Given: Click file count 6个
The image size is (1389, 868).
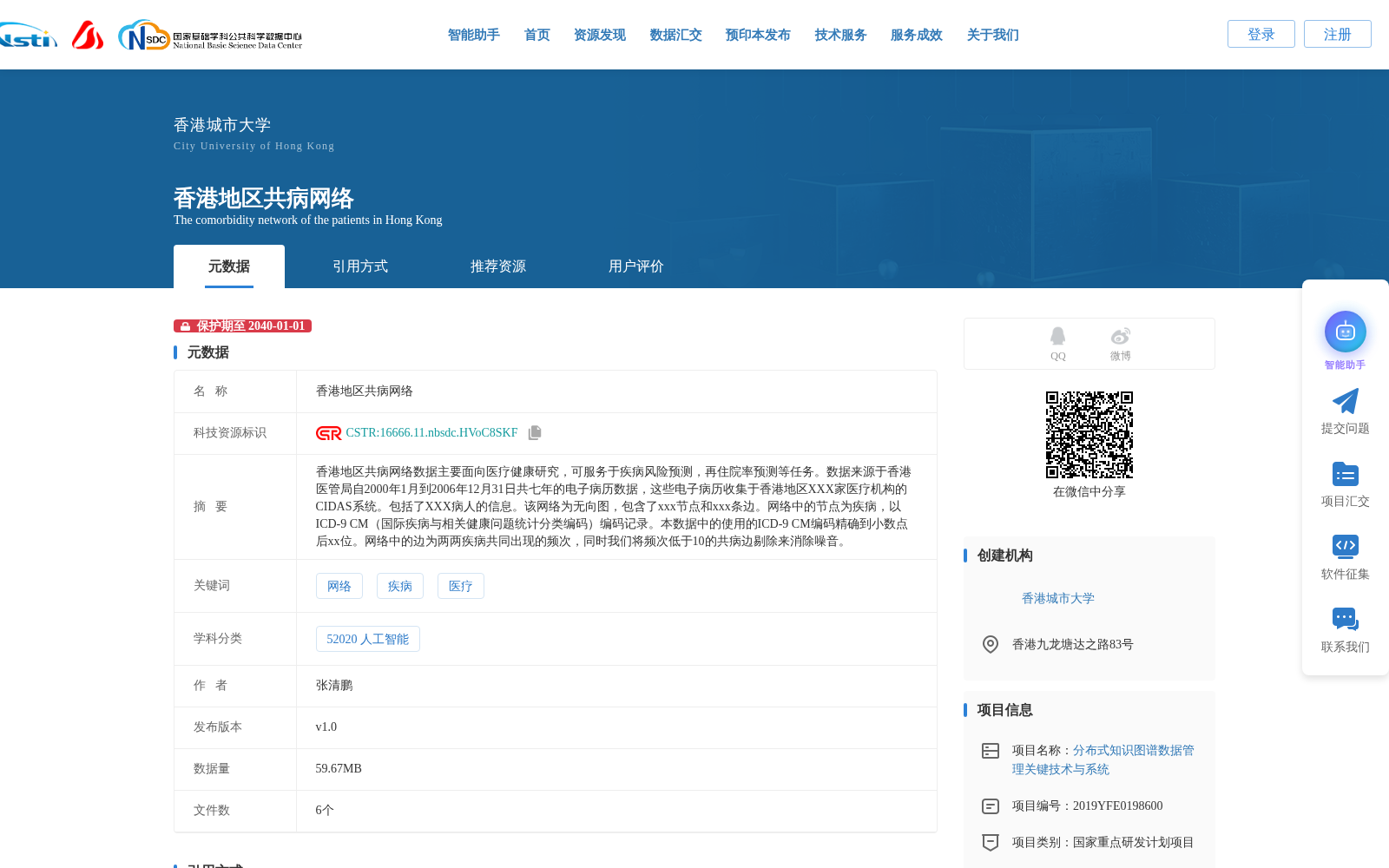Looking at the screenshot, I should 325,811.
